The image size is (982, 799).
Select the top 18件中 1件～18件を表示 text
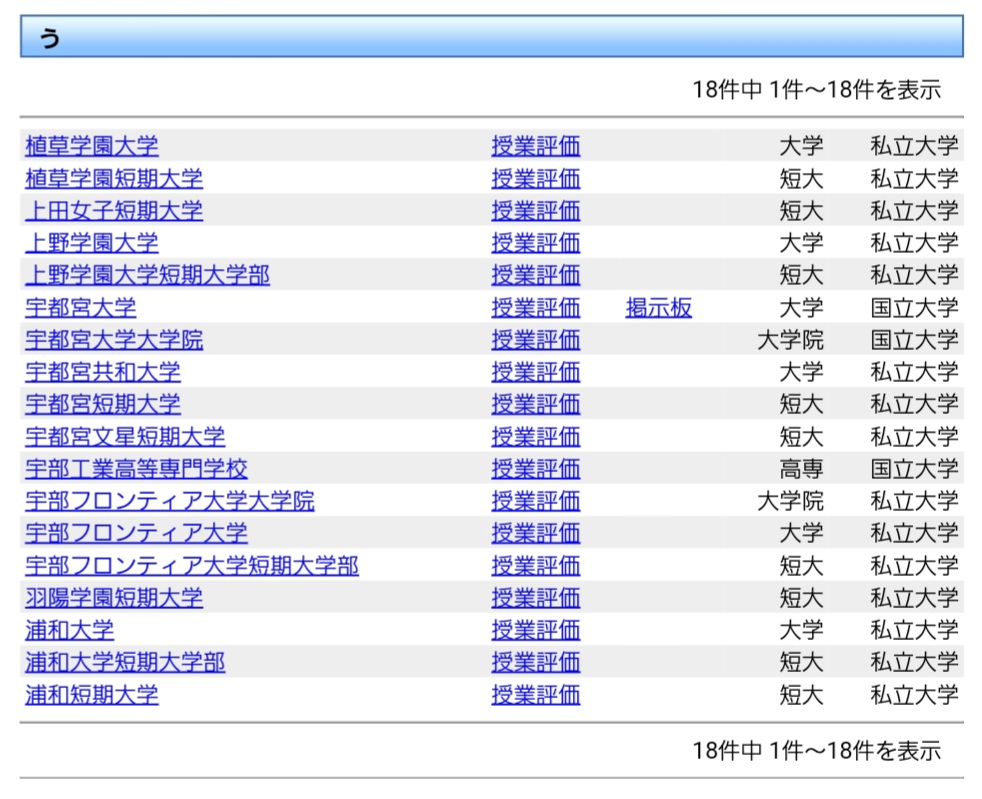pos(817,90)
